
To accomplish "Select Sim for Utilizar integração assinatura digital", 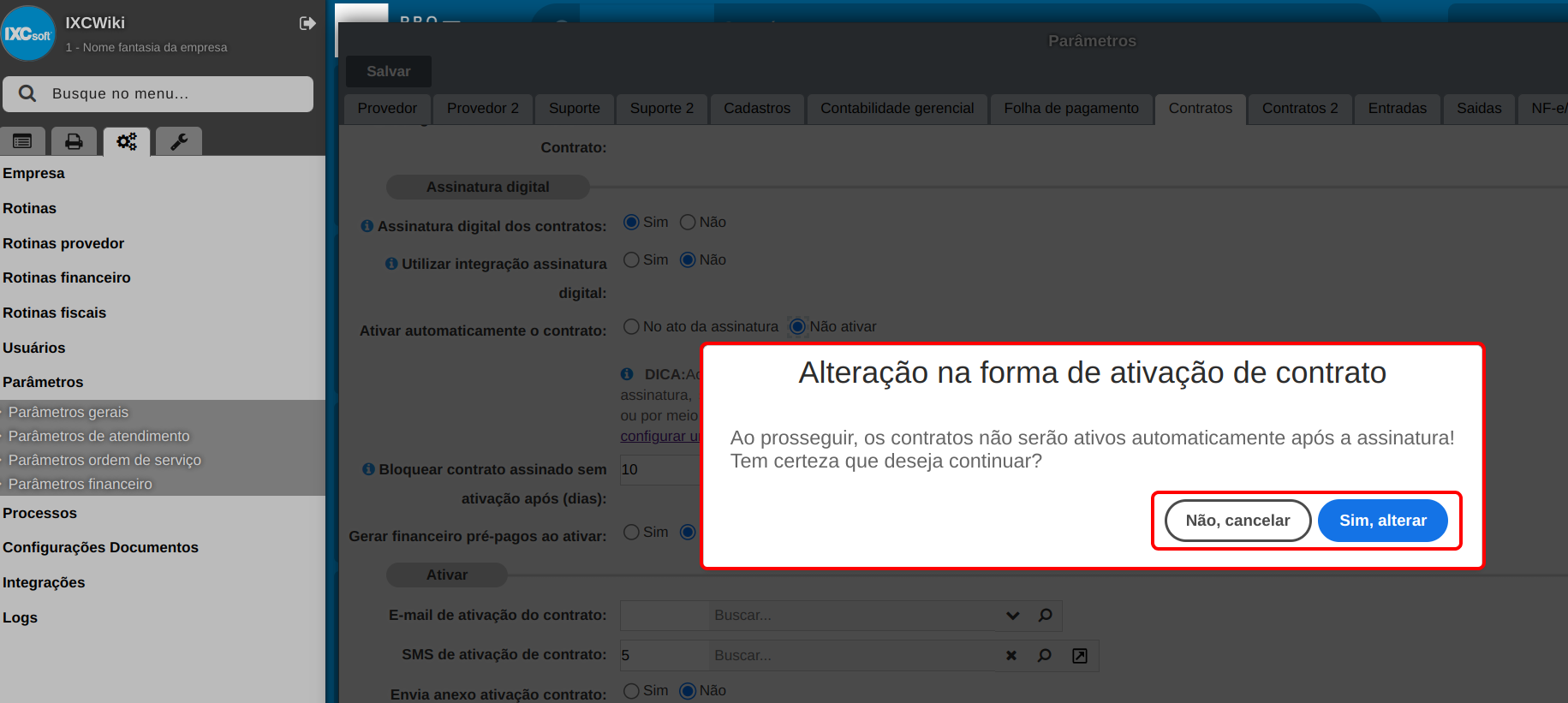I will 631,259.
